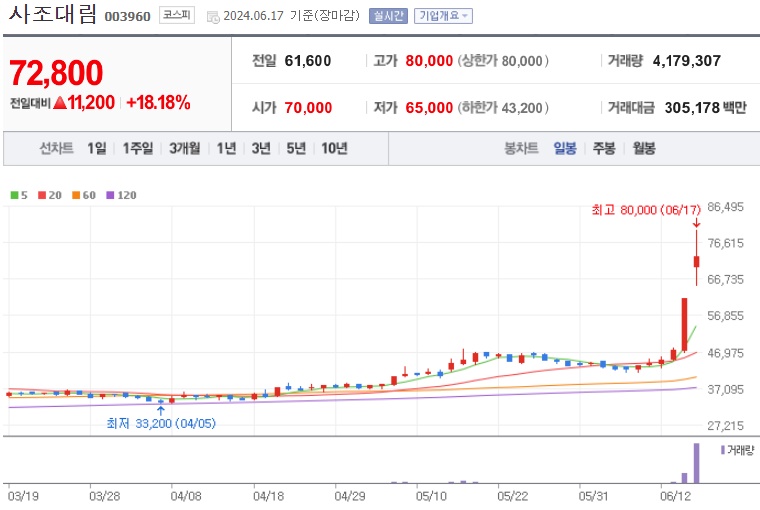
Task: Select the 주봉 weekly candle tab
Action: click(604, 148)
